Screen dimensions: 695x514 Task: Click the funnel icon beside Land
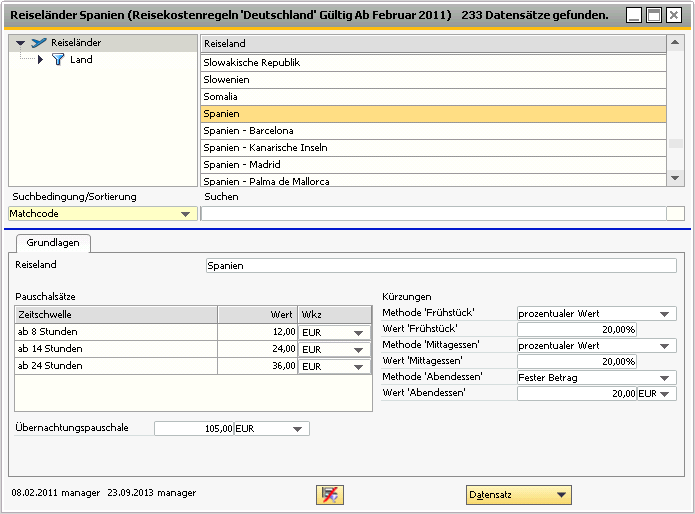click(x=58, y=60)
